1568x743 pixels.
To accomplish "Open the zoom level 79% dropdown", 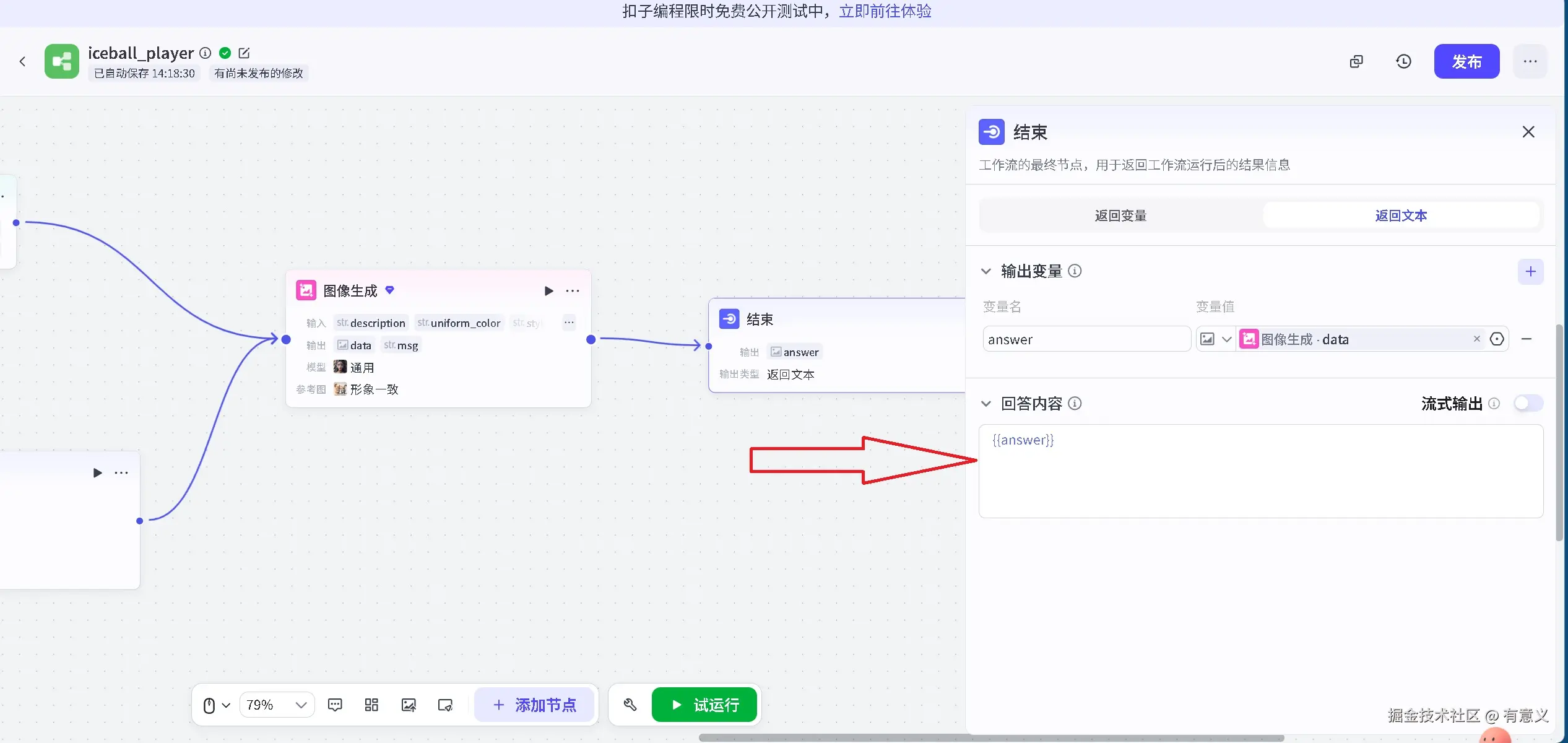I will pos(277,705).
